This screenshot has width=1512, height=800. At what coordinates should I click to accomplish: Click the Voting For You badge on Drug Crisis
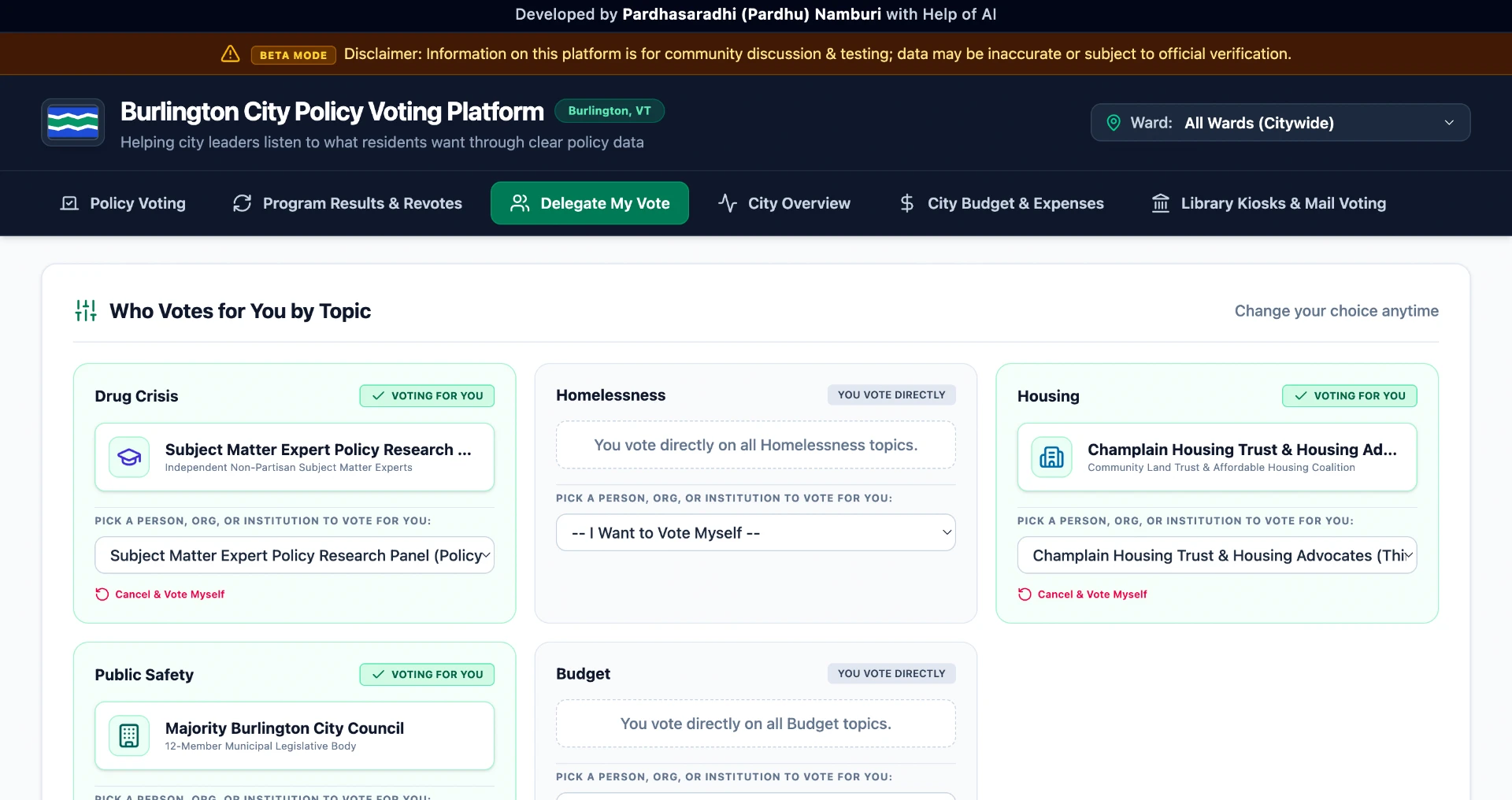point(427,396)
